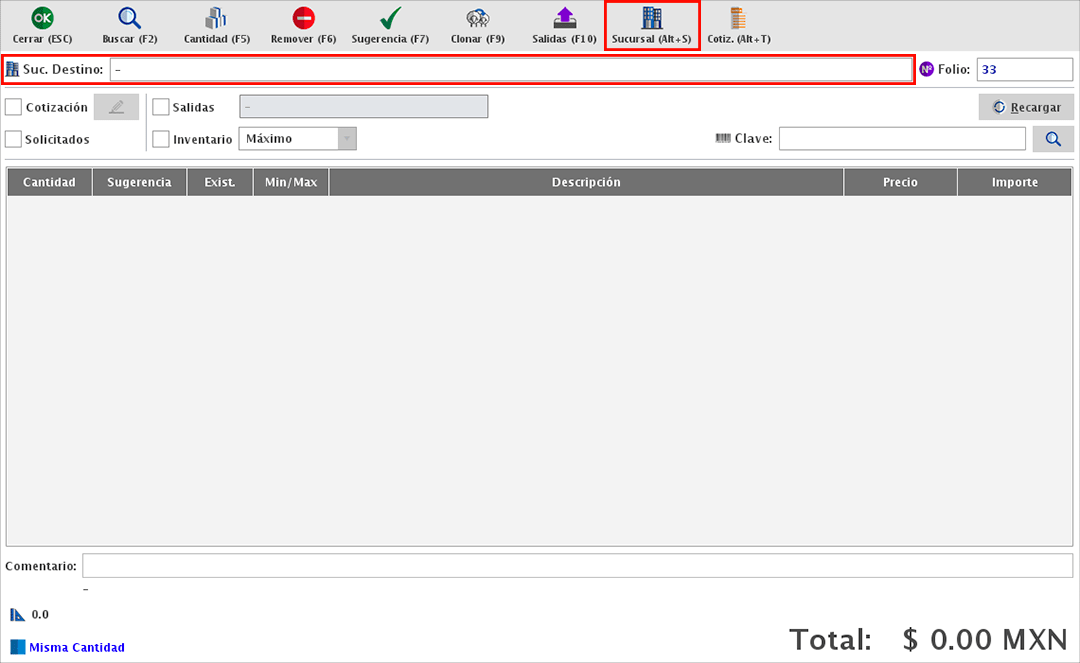This screenshot has width=1080, height=663.
Task: Check the Salidas checkbox
Action: pos(161,107)
